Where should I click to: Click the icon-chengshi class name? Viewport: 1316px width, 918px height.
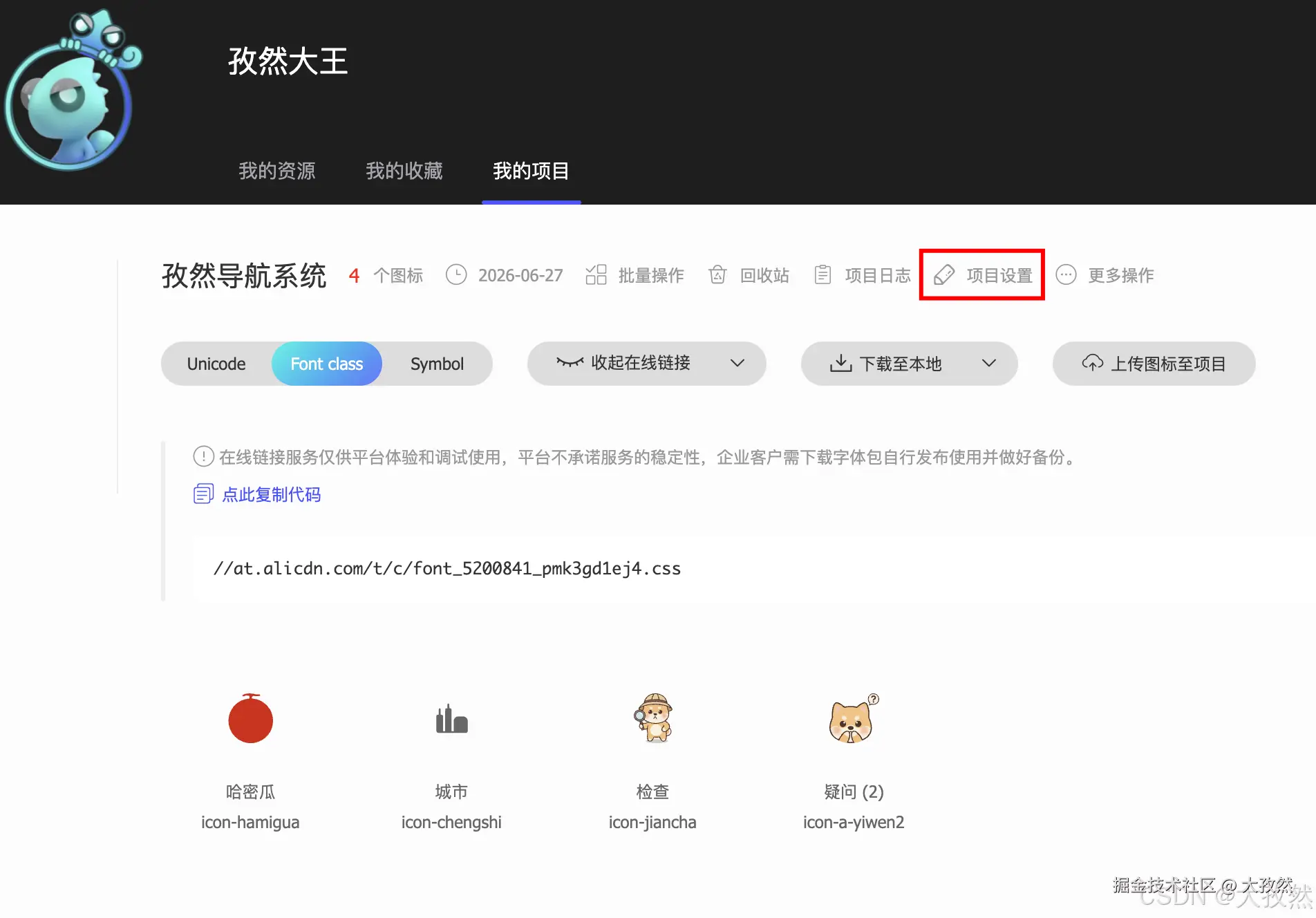451,823
